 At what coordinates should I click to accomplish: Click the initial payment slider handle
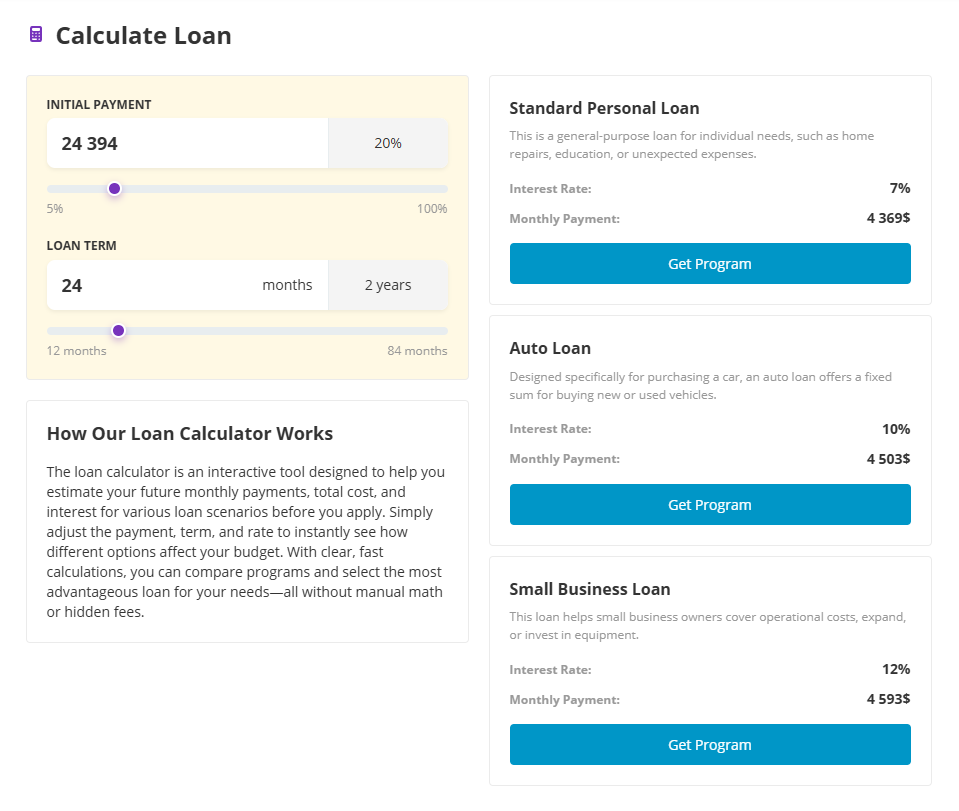(x=114, y=189)
